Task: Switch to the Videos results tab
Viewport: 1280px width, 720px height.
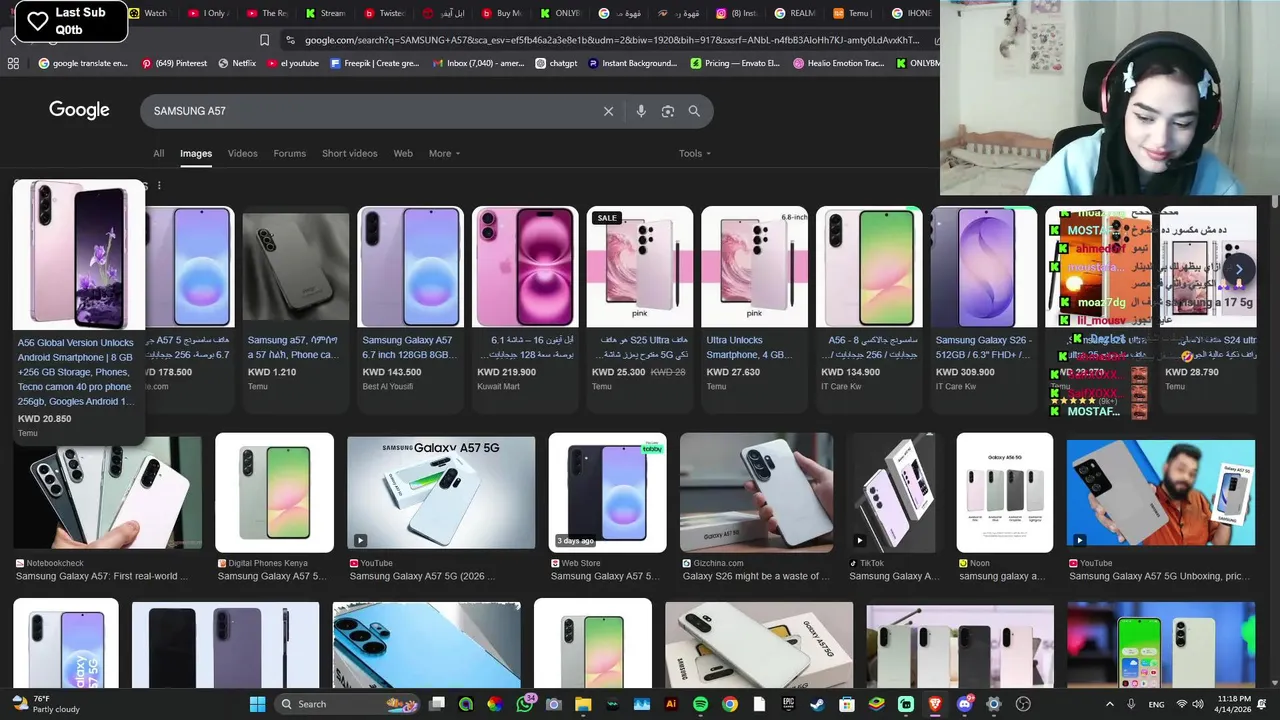Action: click(242, 153)
